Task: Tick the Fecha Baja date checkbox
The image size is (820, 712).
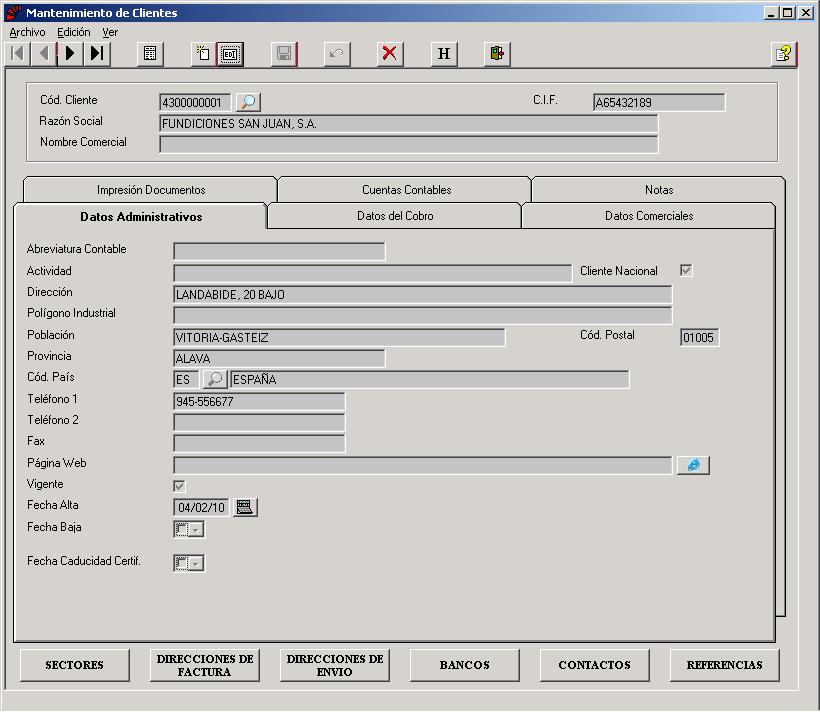Action: click(x=181, y=529)
